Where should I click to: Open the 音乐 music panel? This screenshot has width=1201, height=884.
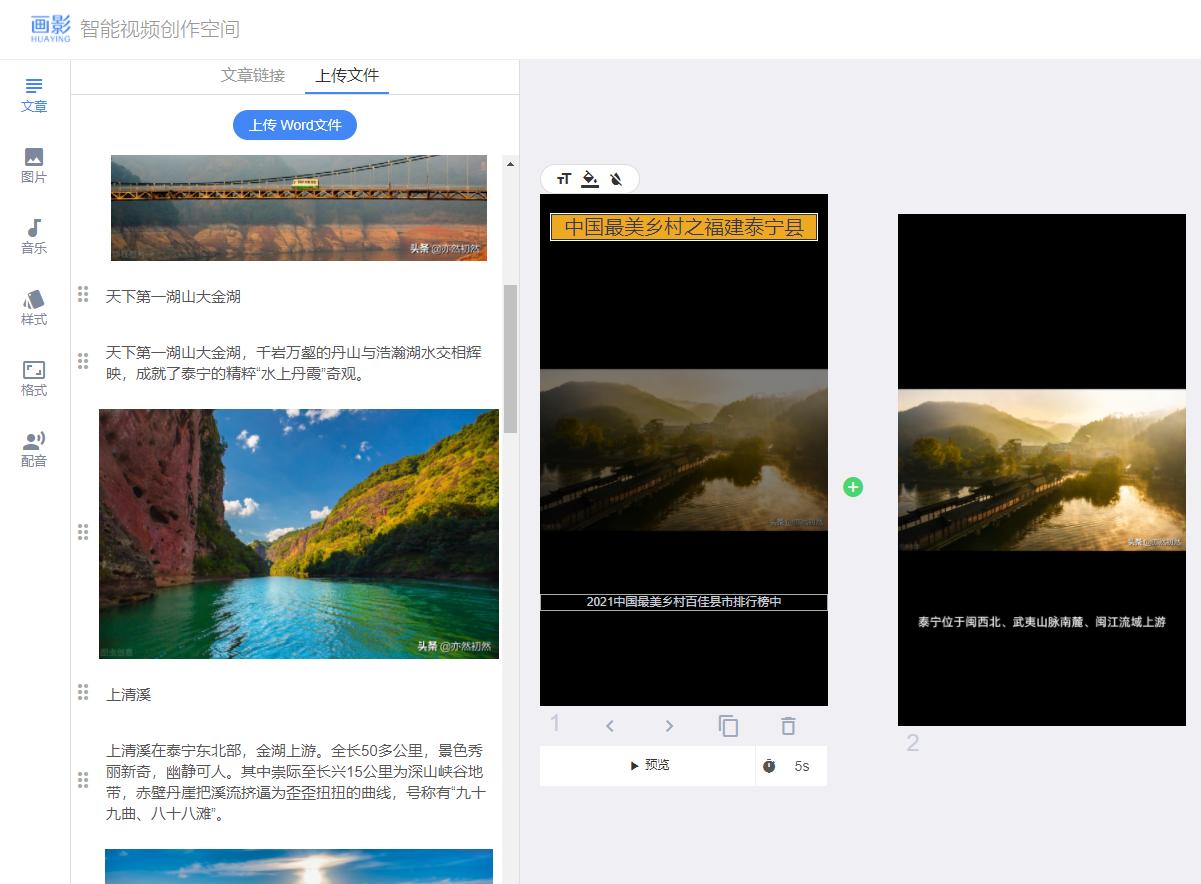[x=33, y=234]
